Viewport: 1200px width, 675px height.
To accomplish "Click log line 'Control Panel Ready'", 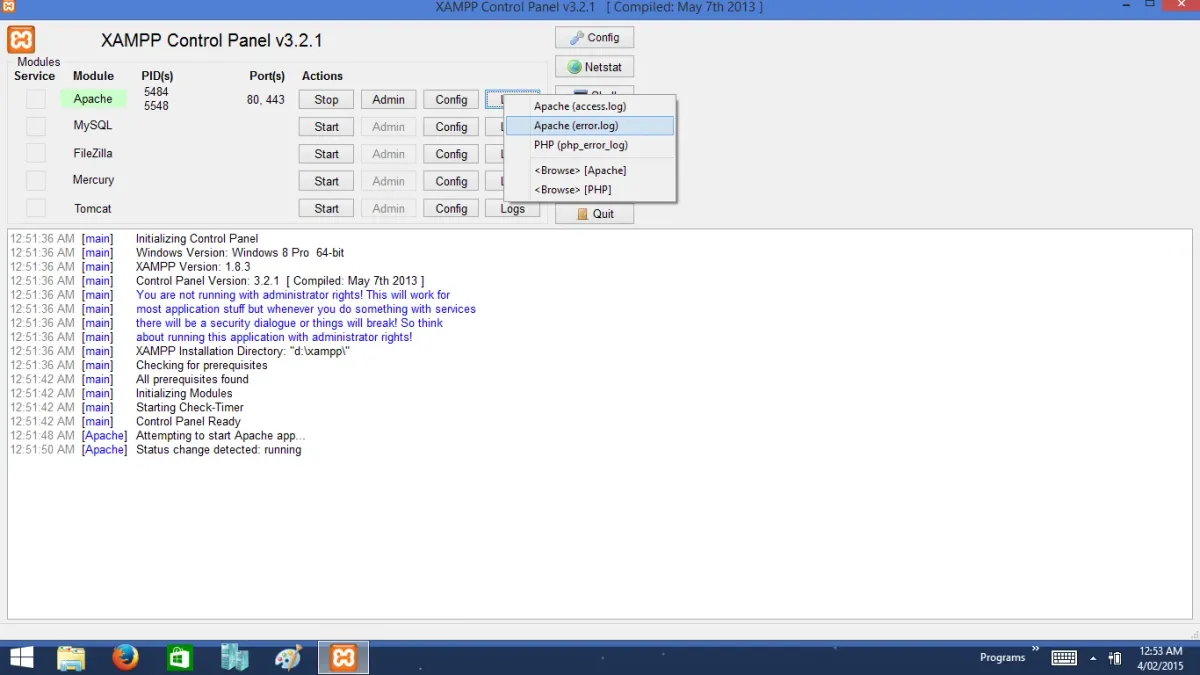I will pos(188,422).
